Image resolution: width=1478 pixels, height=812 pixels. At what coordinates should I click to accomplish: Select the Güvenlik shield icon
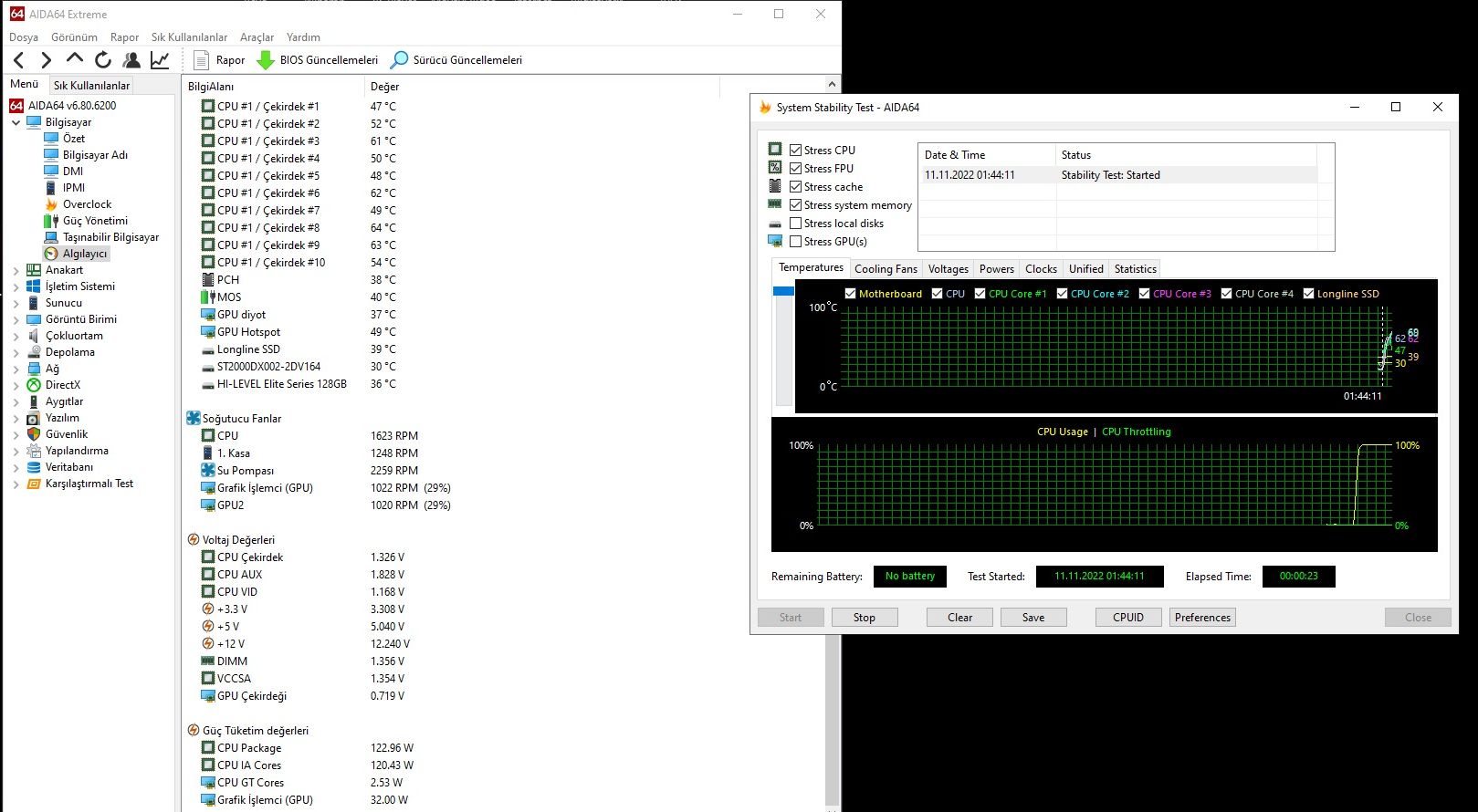tap(34, 434)
